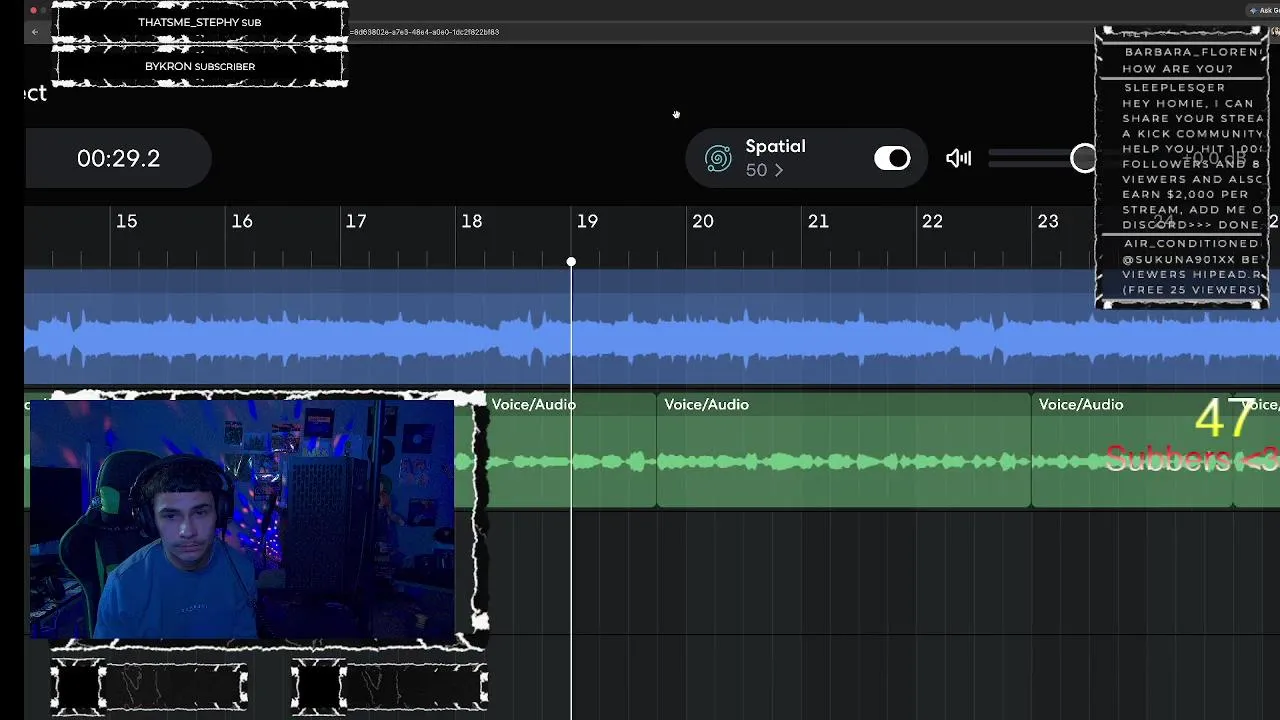Viewport: 1280px width, 720px height.
Task: Click the 00:29.2 timecode display
Action: coord(118,158)
